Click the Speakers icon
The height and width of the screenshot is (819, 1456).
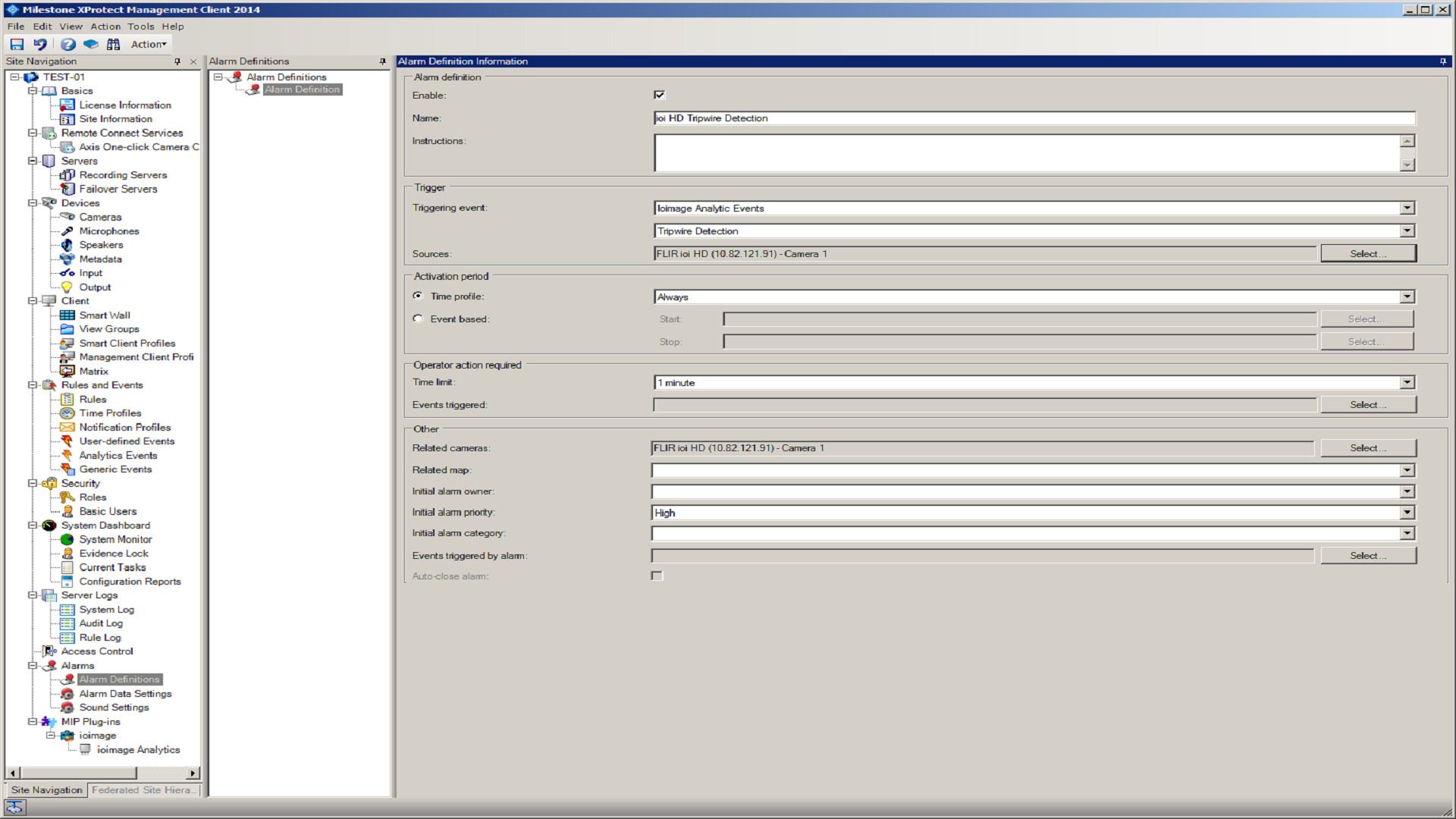[67, 245]
